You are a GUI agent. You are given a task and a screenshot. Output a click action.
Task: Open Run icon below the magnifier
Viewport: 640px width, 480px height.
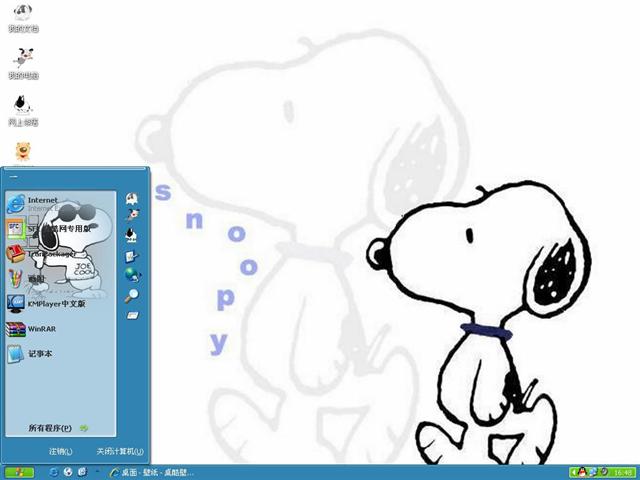pos(133,315)
